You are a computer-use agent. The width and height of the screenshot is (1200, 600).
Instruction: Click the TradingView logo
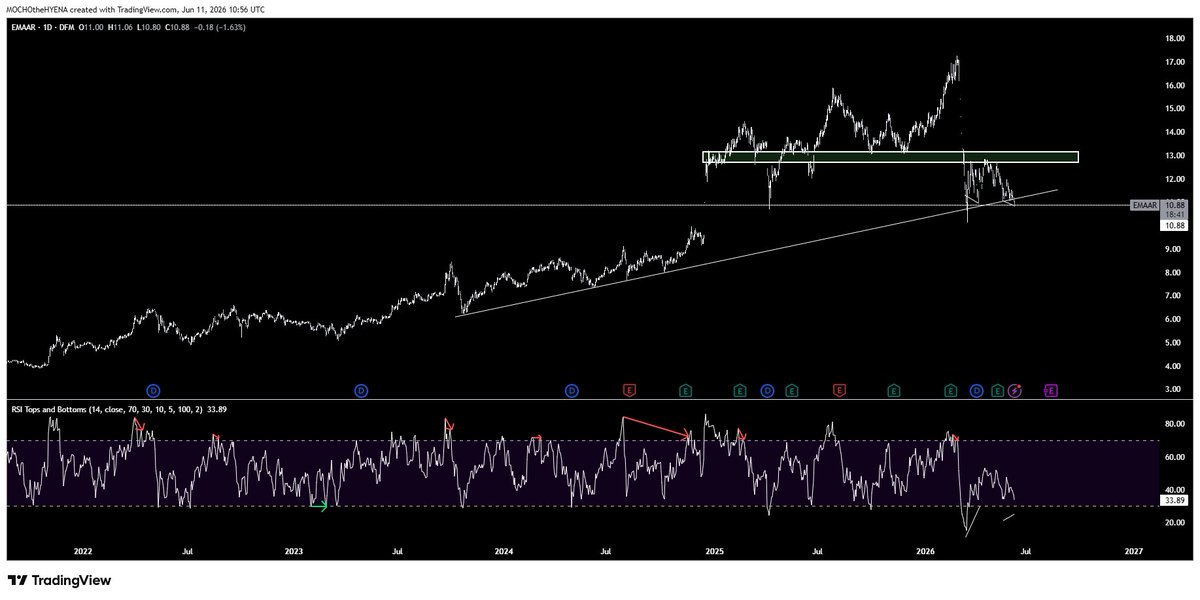click(x=59, y=581)
